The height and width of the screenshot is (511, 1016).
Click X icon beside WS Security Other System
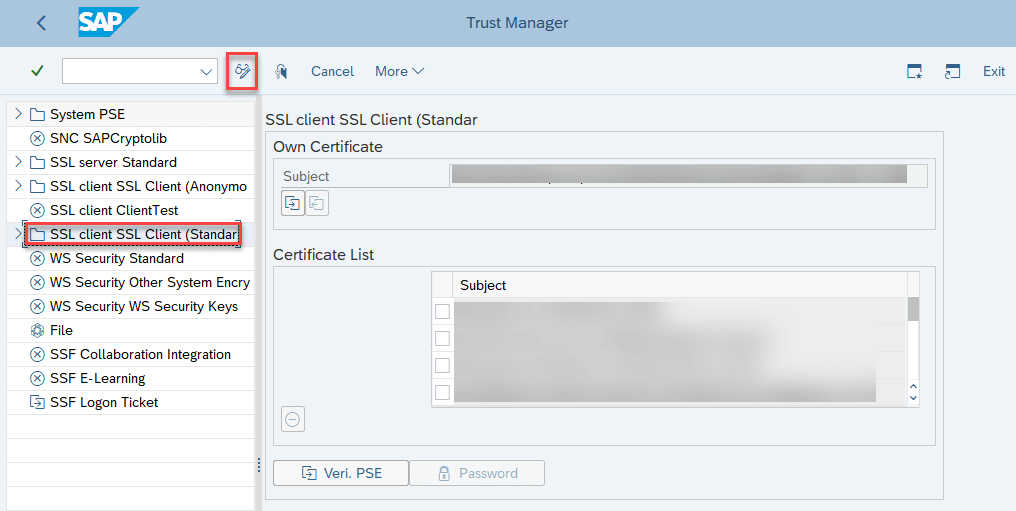(38, 282)
